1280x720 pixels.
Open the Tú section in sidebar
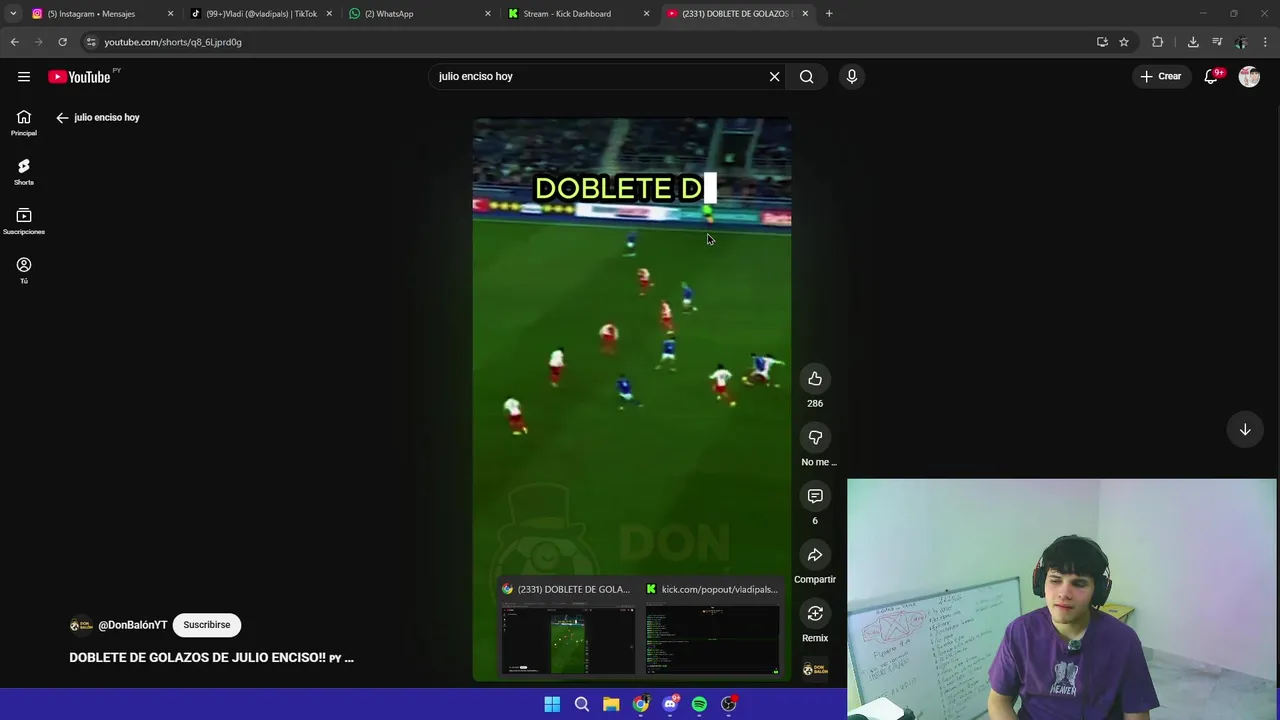click(x=24, y=270)
